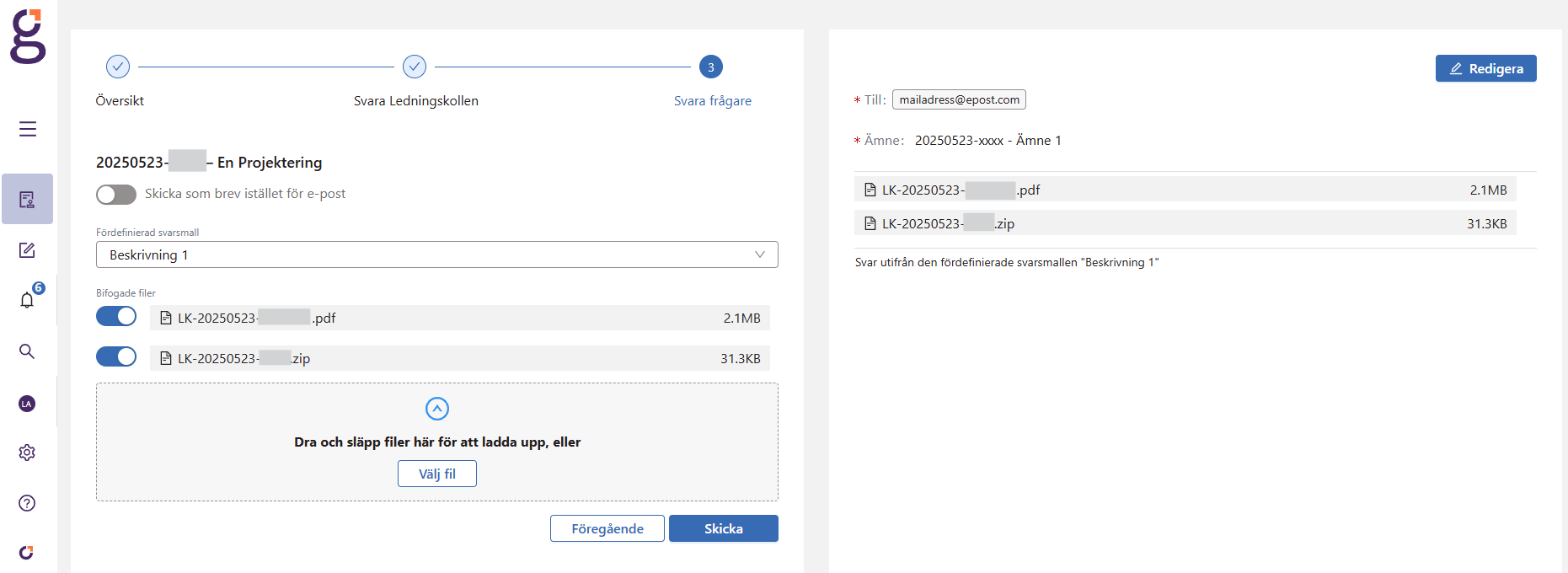Toggle off the attached .pdf file switch

[x=116, y=317]
